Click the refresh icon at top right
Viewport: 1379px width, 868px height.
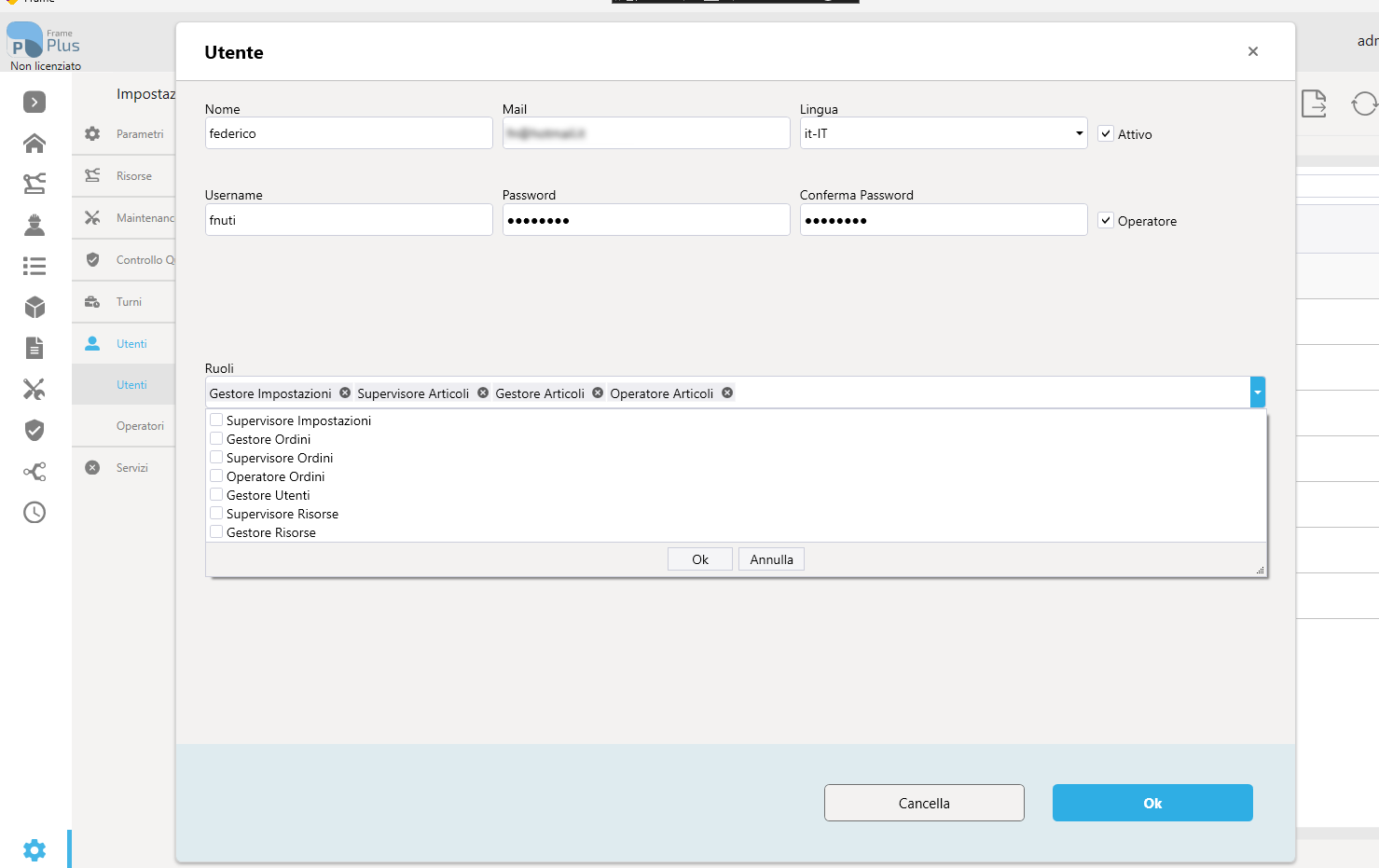coord(1364,103)
